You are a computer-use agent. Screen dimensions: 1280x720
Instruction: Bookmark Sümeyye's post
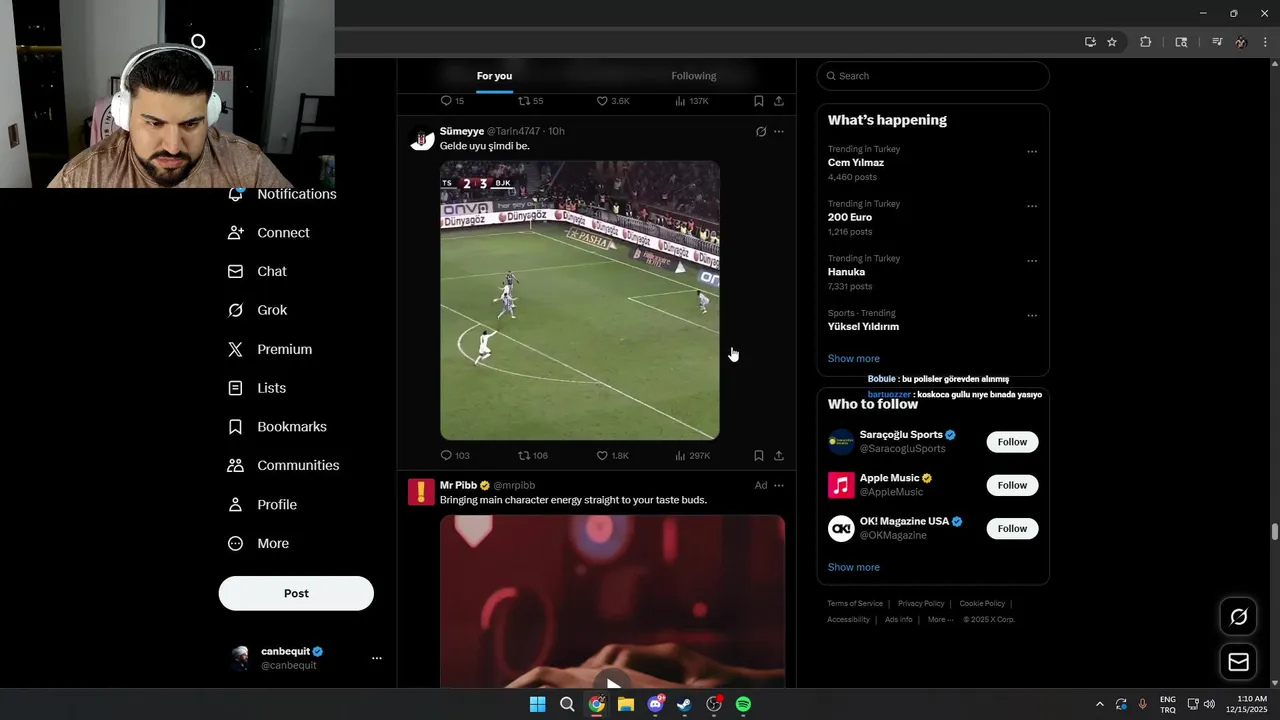(x=759, y=456)
